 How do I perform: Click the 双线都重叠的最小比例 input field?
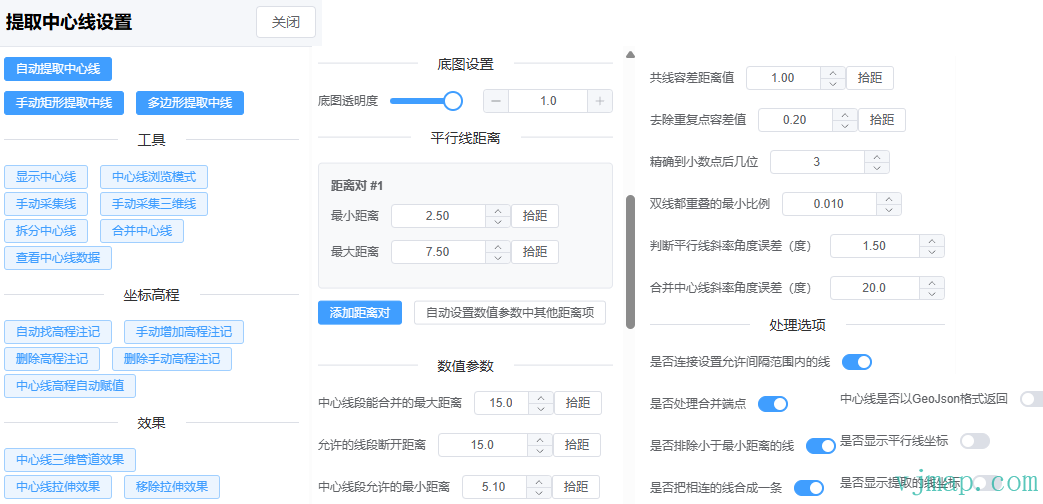tap(828, 204)
